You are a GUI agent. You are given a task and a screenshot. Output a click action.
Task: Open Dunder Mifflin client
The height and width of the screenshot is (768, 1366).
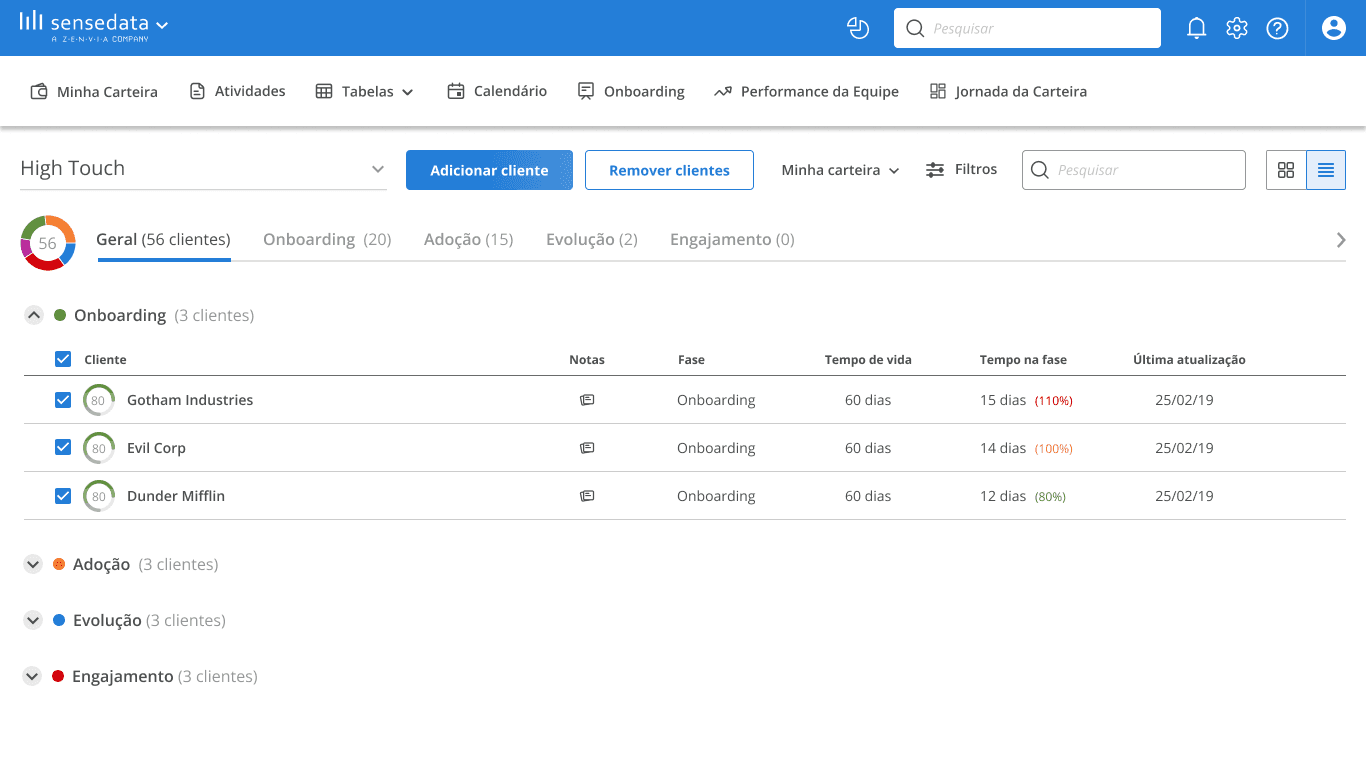(x=176, y=496)
